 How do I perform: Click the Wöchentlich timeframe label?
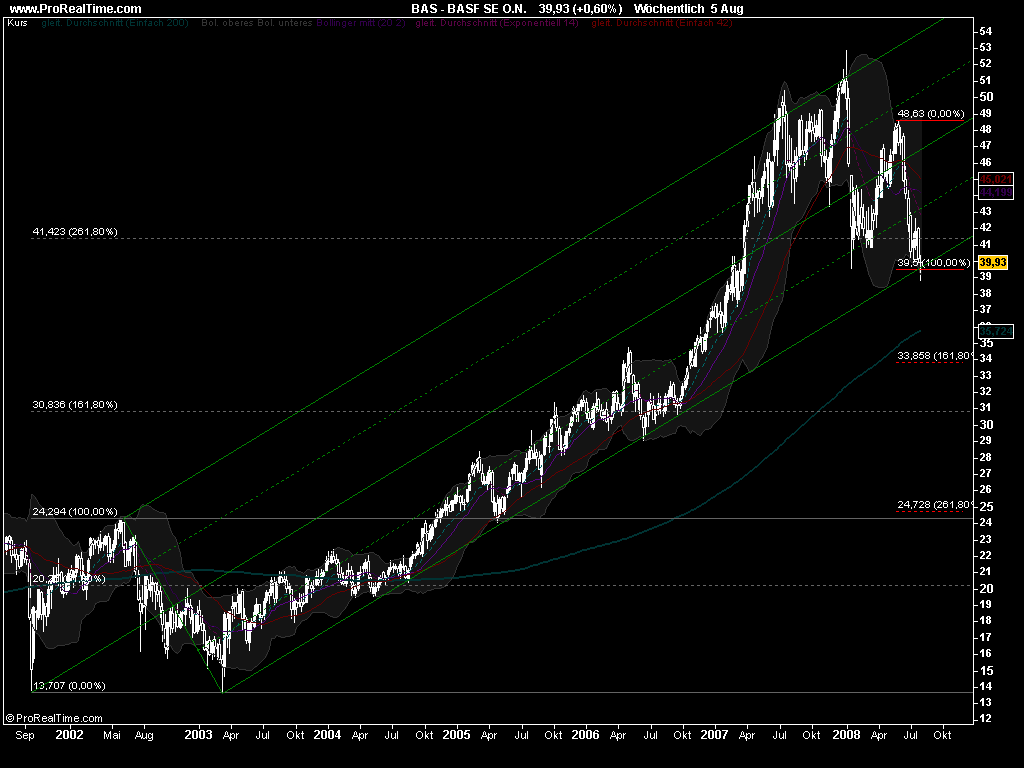[x=669, y=8]
